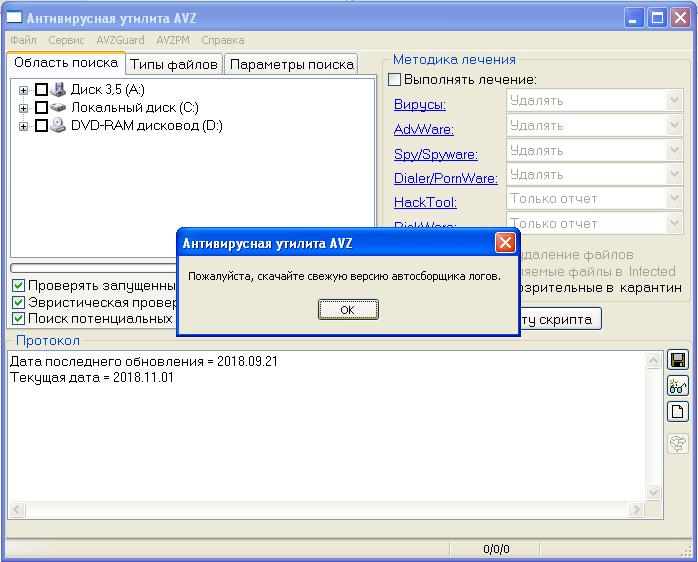Switch to the Типы файлов tab
Screen dimensions: 698x562
(x=174, y=65)
